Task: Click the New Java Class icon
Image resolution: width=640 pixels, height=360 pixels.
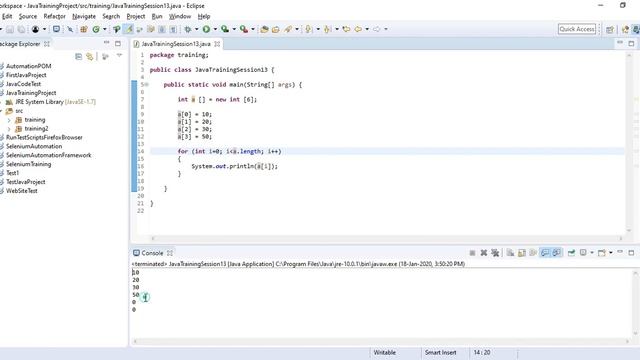Action: point(96,29)
